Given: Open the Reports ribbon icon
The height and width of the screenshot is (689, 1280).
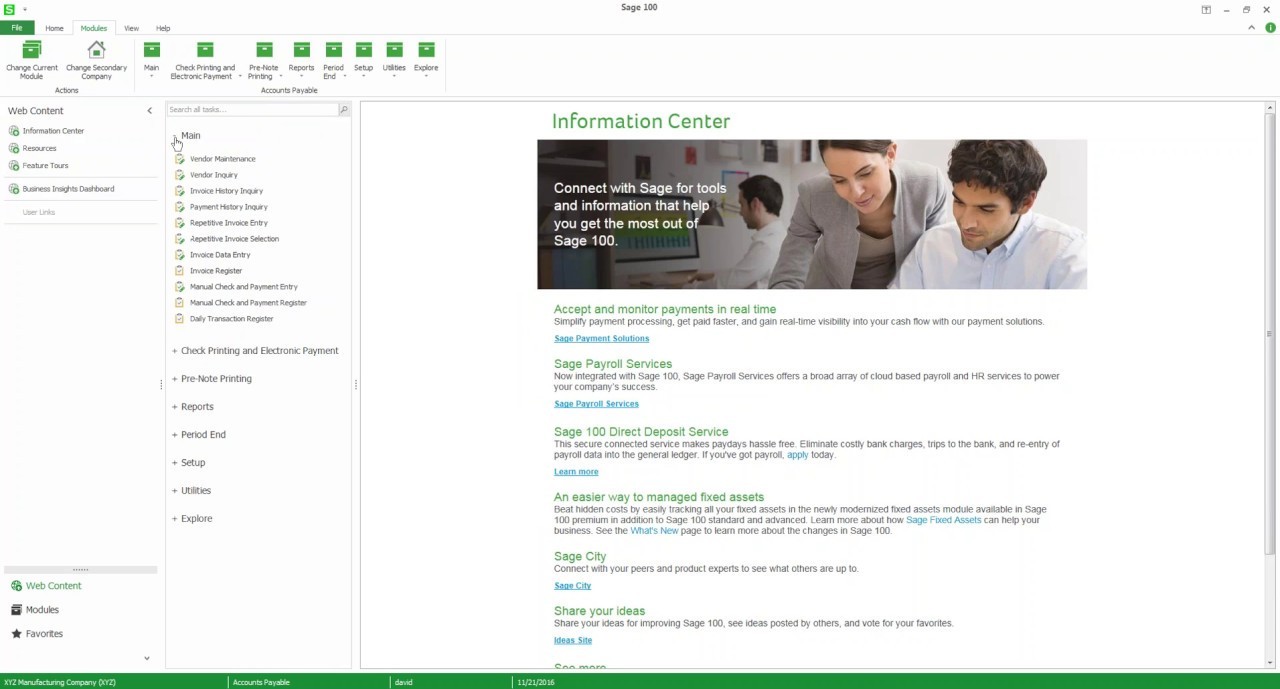Looking at the screenshot, I should pyautogui.click(x=301, y=51).
